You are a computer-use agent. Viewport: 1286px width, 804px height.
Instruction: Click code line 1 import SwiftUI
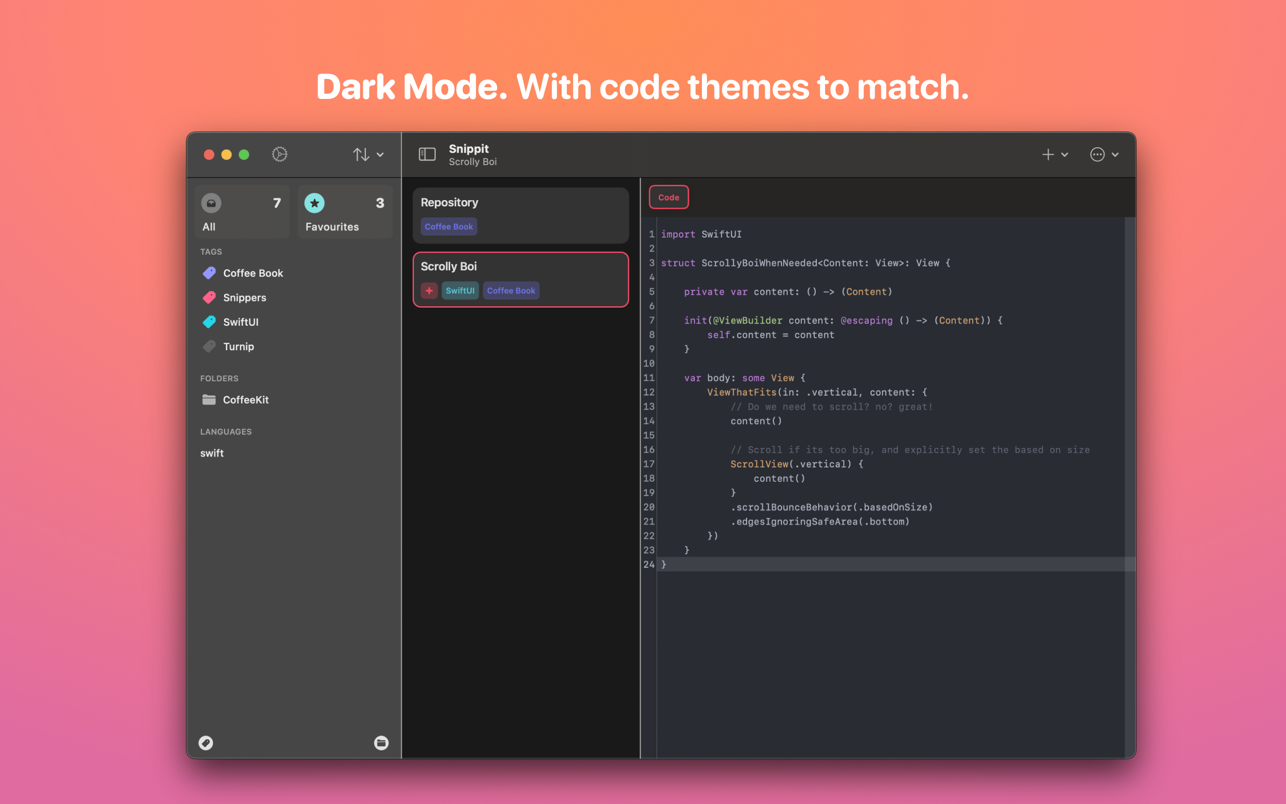tap(701, 235)
